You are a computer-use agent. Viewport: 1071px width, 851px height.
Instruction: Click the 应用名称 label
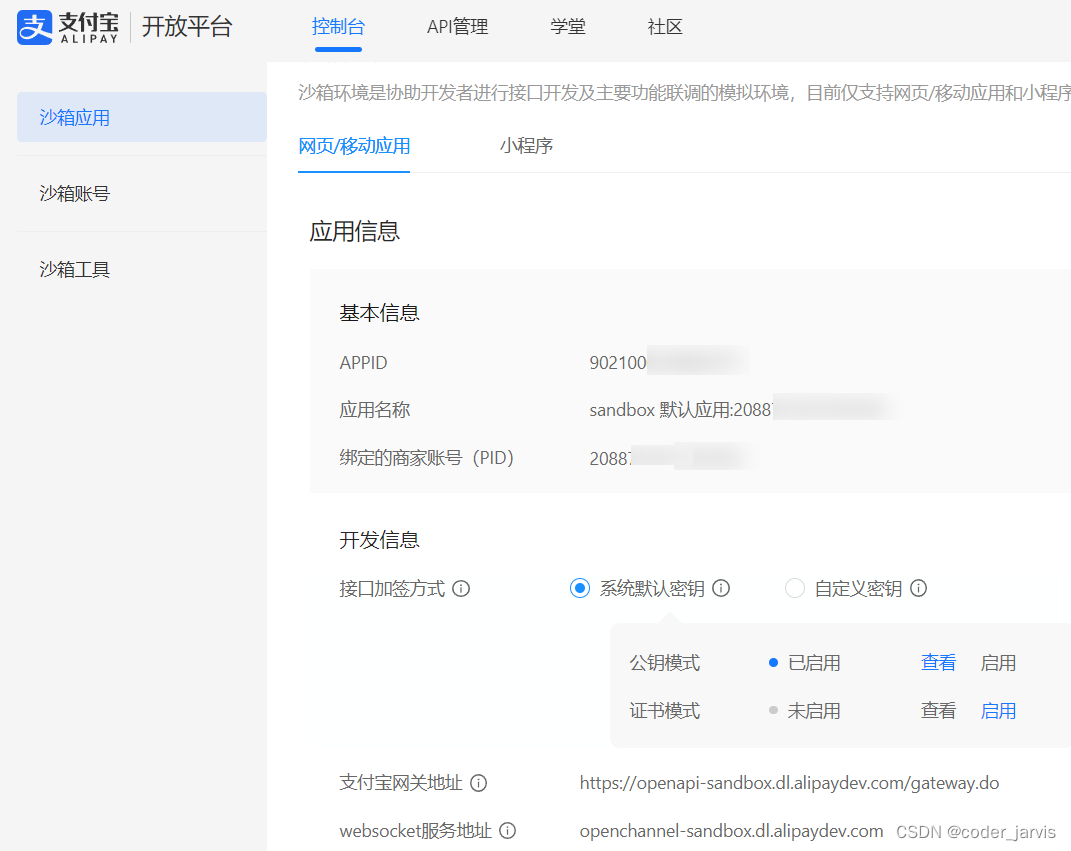pyautogui.click(x=374, y=410)
